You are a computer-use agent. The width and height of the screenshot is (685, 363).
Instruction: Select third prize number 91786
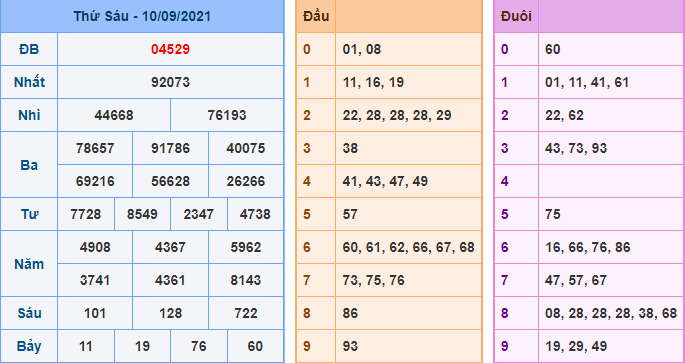tap(170, 148)
